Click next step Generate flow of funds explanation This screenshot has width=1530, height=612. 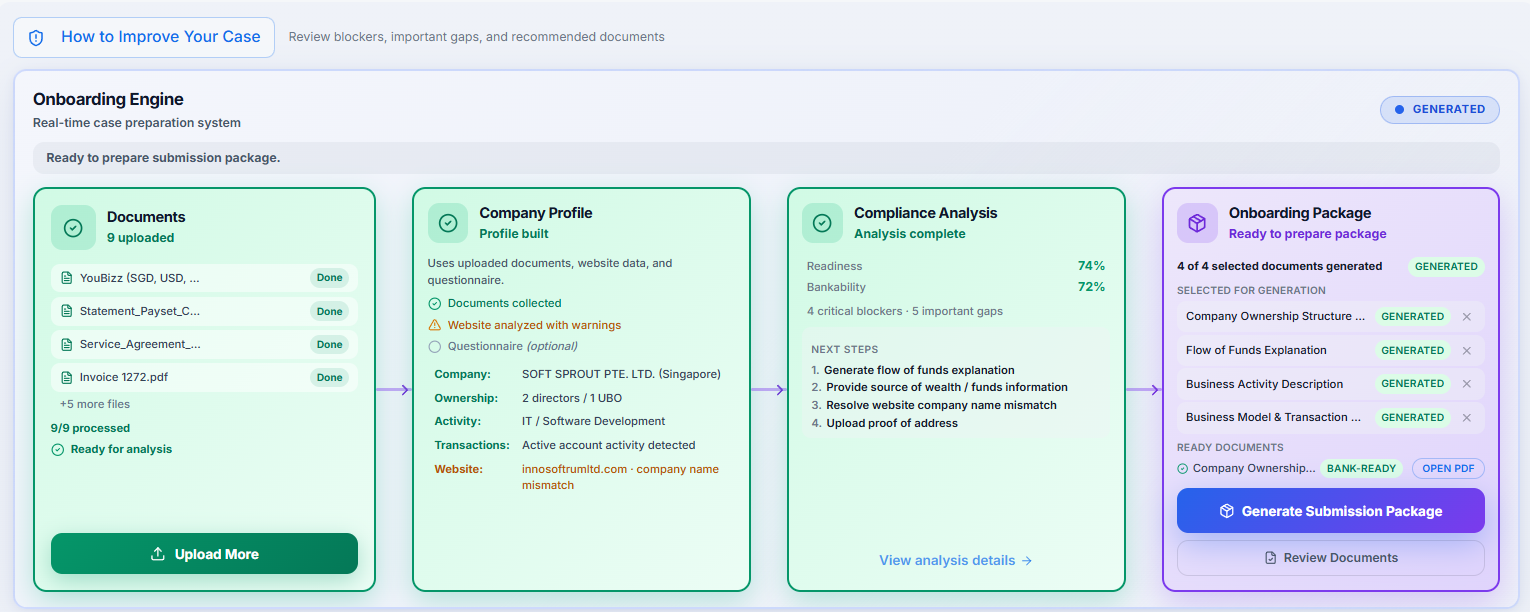919,370
